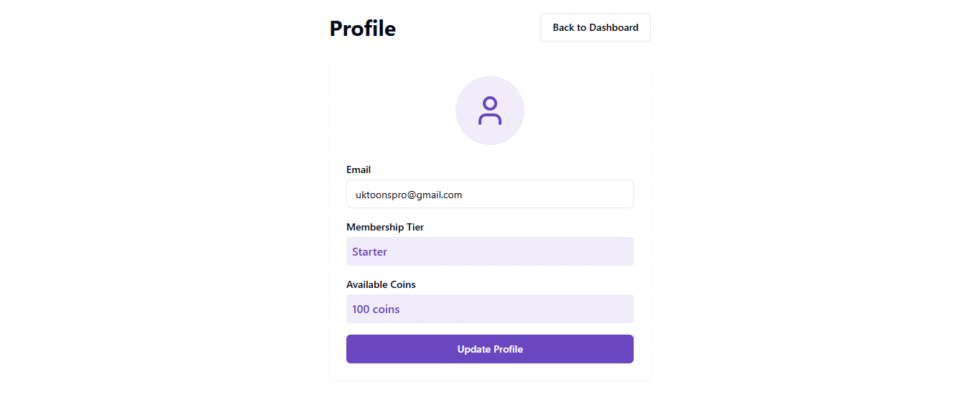
Task: Place cursor in the uktoonspro@gmail.com text
Action: pyautogui.click(x=408, y=194)
